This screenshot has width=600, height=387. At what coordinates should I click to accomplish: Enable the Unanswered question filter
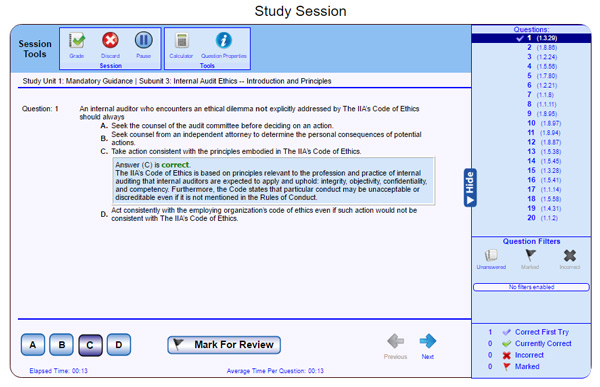pyautogui.click(x=491, y=256)
